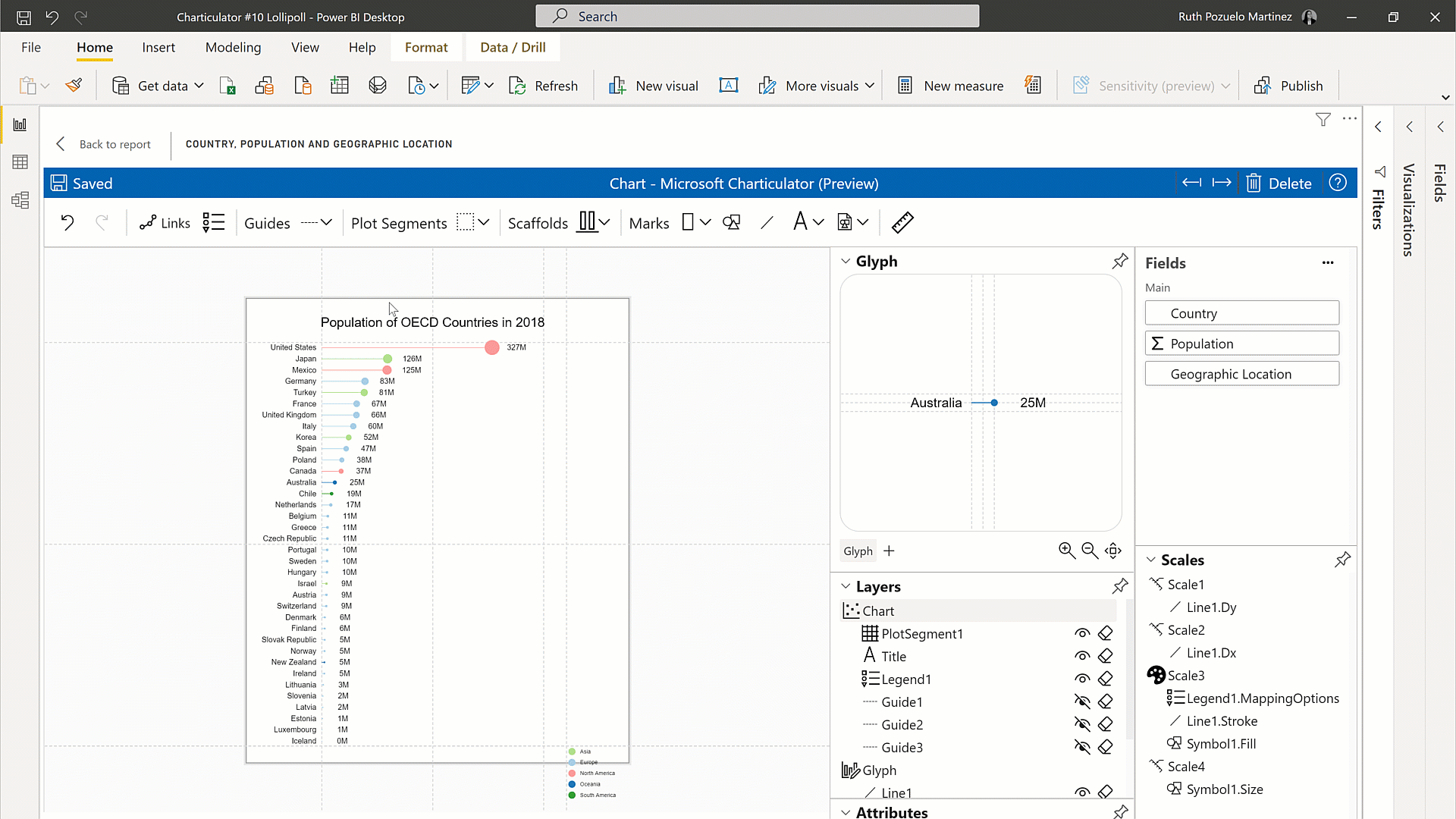Select the Line mark tool
The width and height of the screenshot is (1456, 819).
(x=767, y=221)
